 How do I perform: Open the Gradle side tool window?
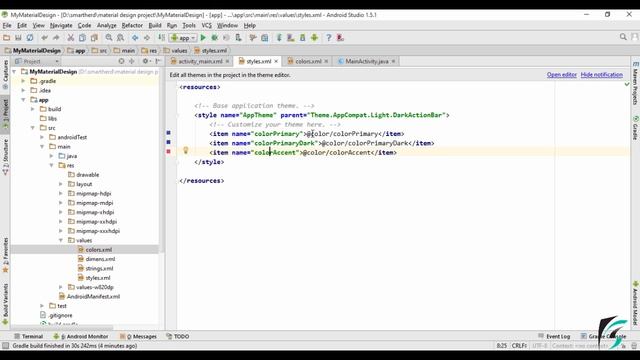coord(636,128)
